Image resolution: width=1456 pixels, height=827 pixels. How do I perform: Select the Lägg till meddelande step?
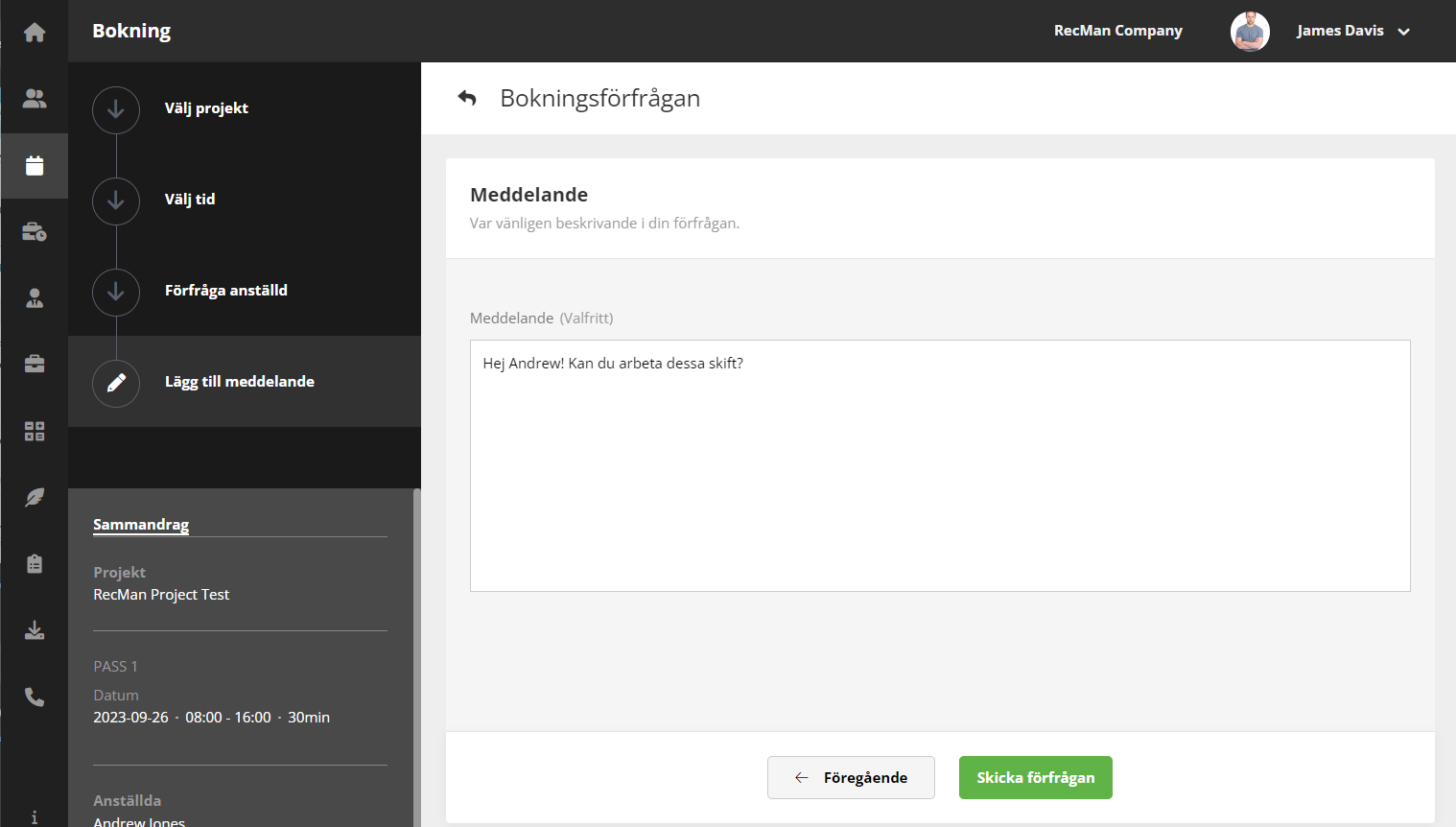[239, 382]
